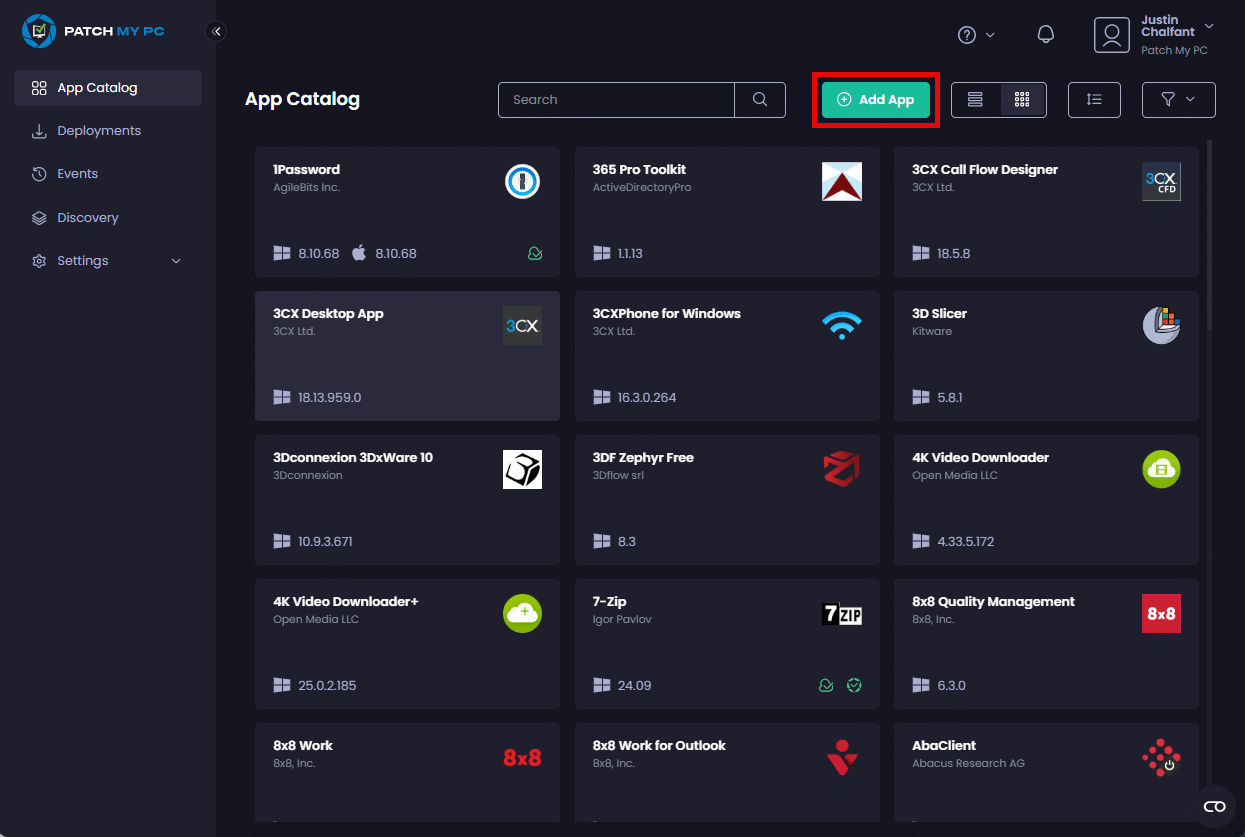This screenshot has width=1245, height=837.
Task: Click the sort order icon button
Action: (x=1094, y=100)
